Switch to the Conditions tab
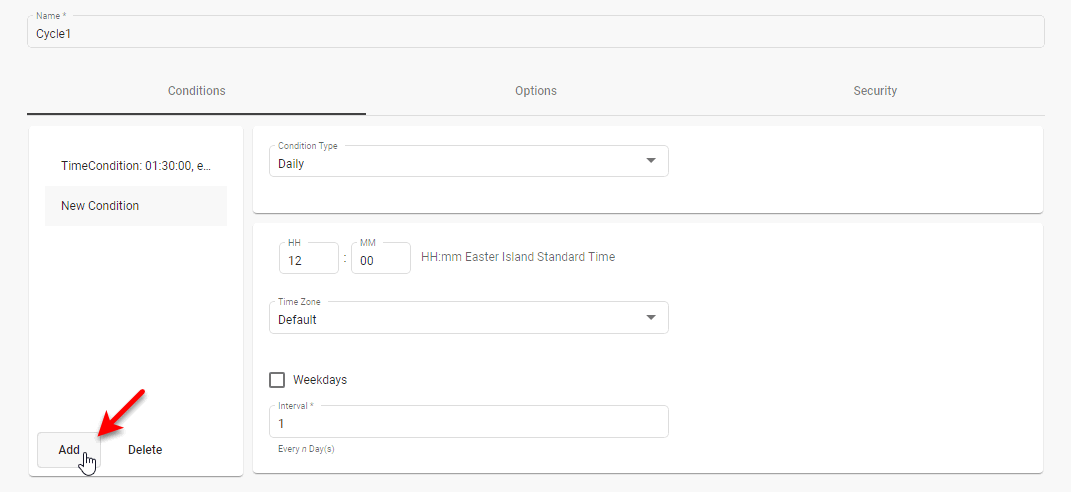 click(196, 91)
